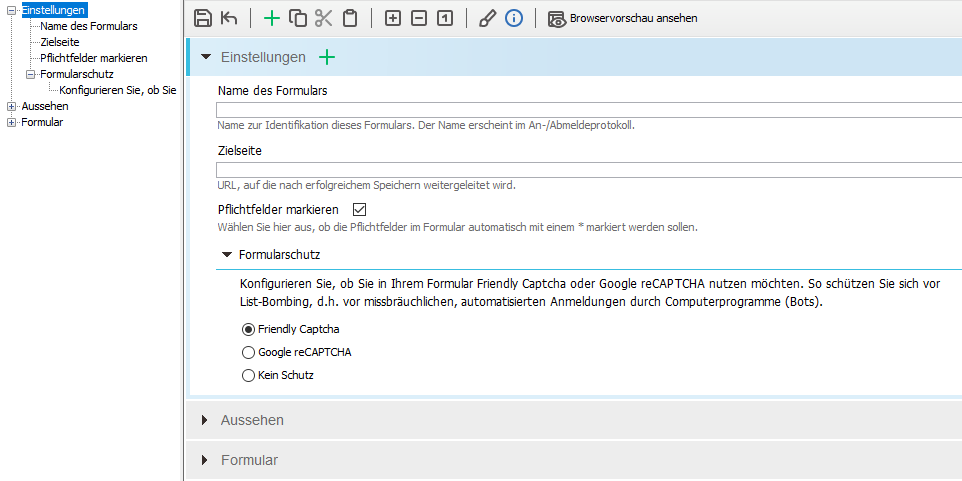Expand Aussehen node in tree

pos(11,106)
